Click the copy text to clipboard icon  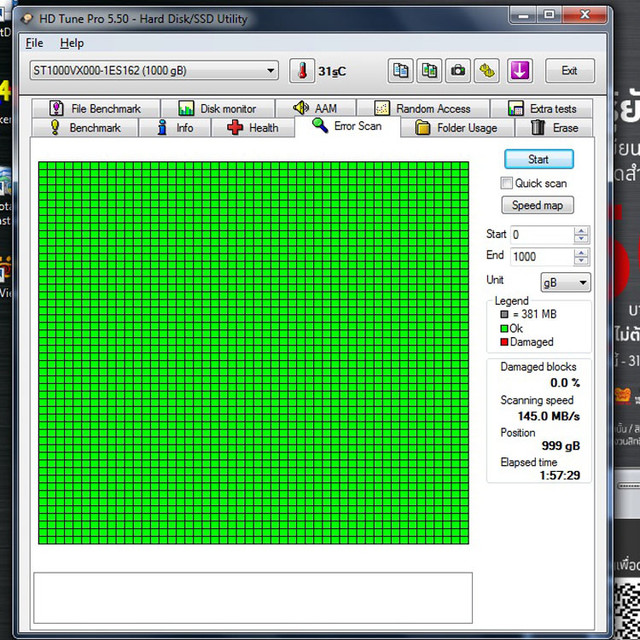click(x=400, y=71)
